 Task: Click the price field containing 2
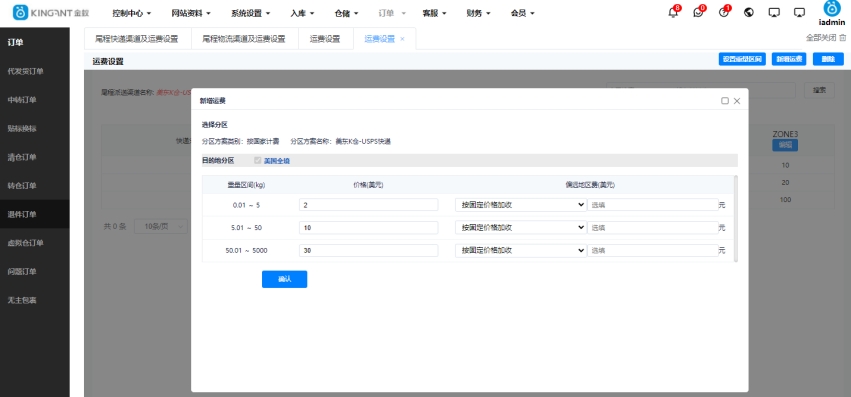pos(369,205)
